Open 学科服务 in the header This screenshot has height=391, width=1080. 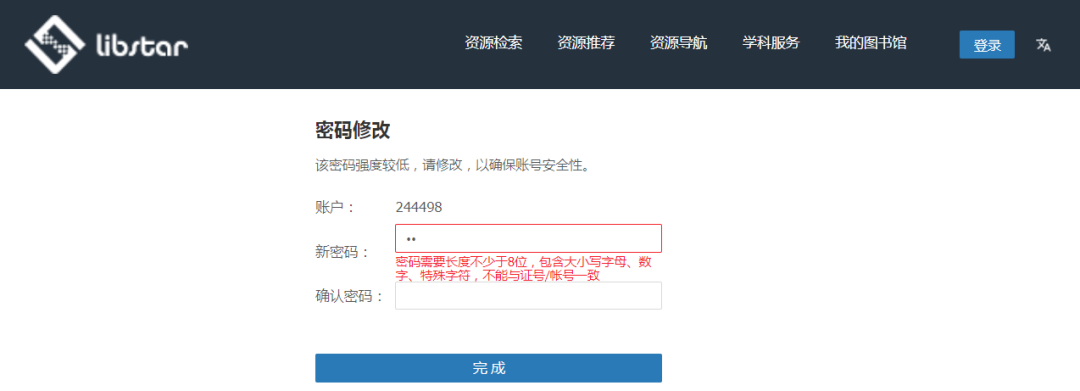771,43
